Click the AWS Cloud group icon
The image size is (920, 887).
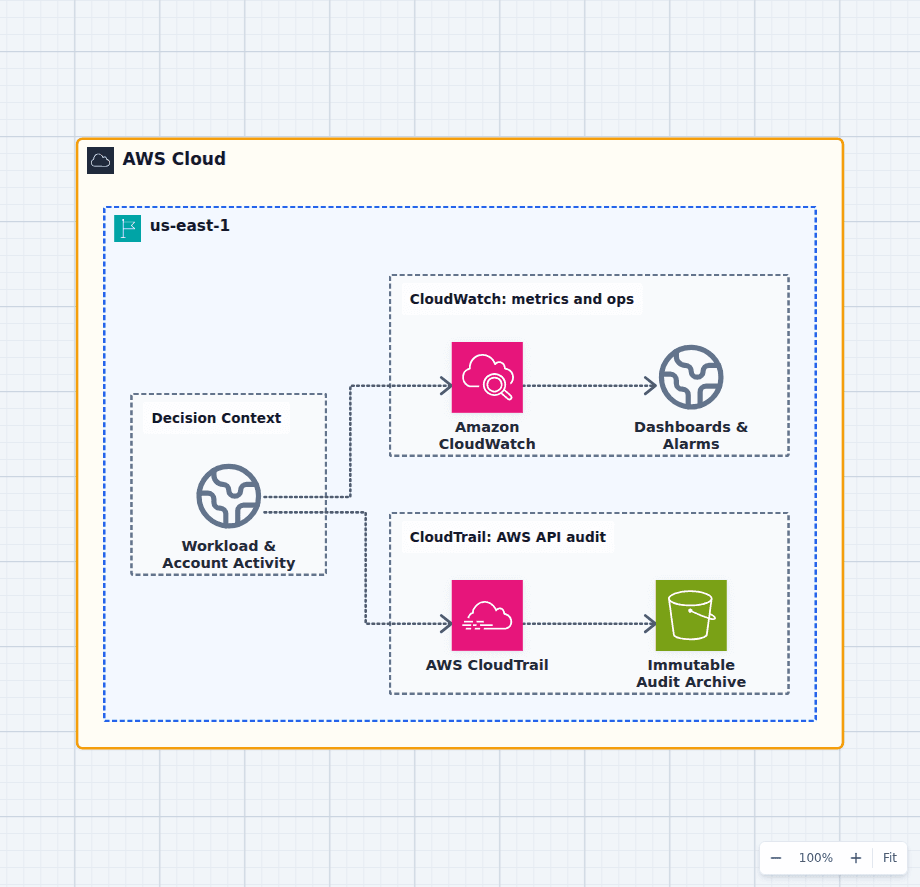[100, 161]
